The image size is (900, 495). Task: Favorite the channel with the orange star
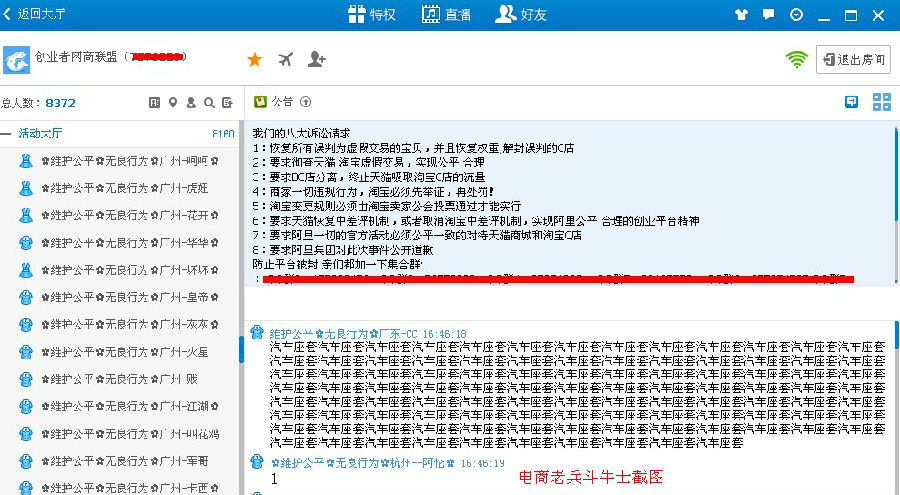(x=254, y=59)
